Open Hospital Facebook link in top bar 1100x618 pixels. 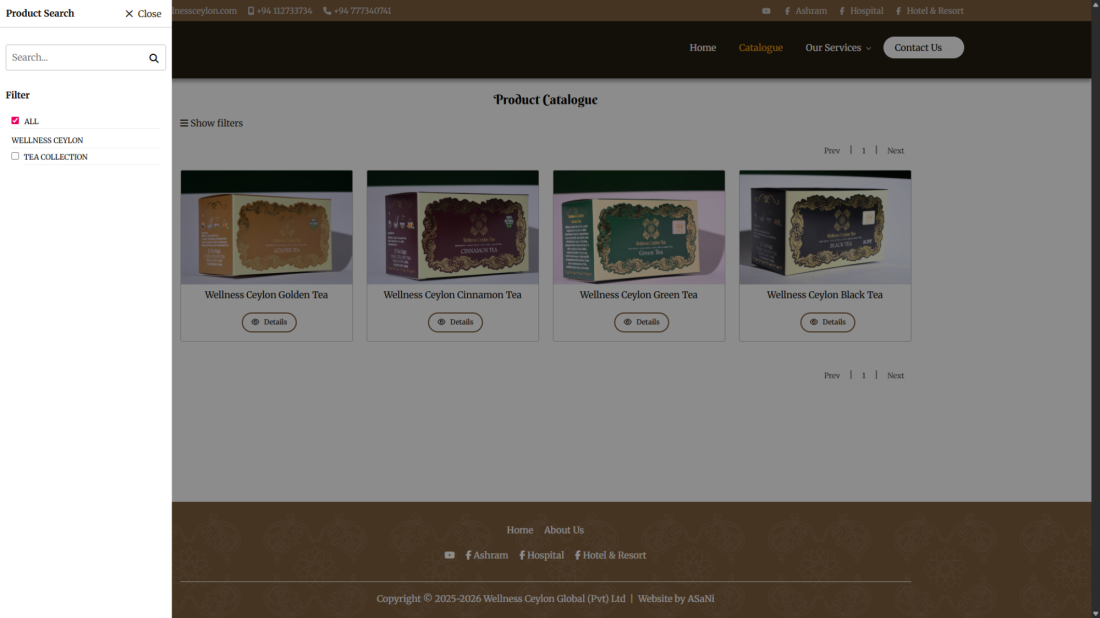click(861, 11)
